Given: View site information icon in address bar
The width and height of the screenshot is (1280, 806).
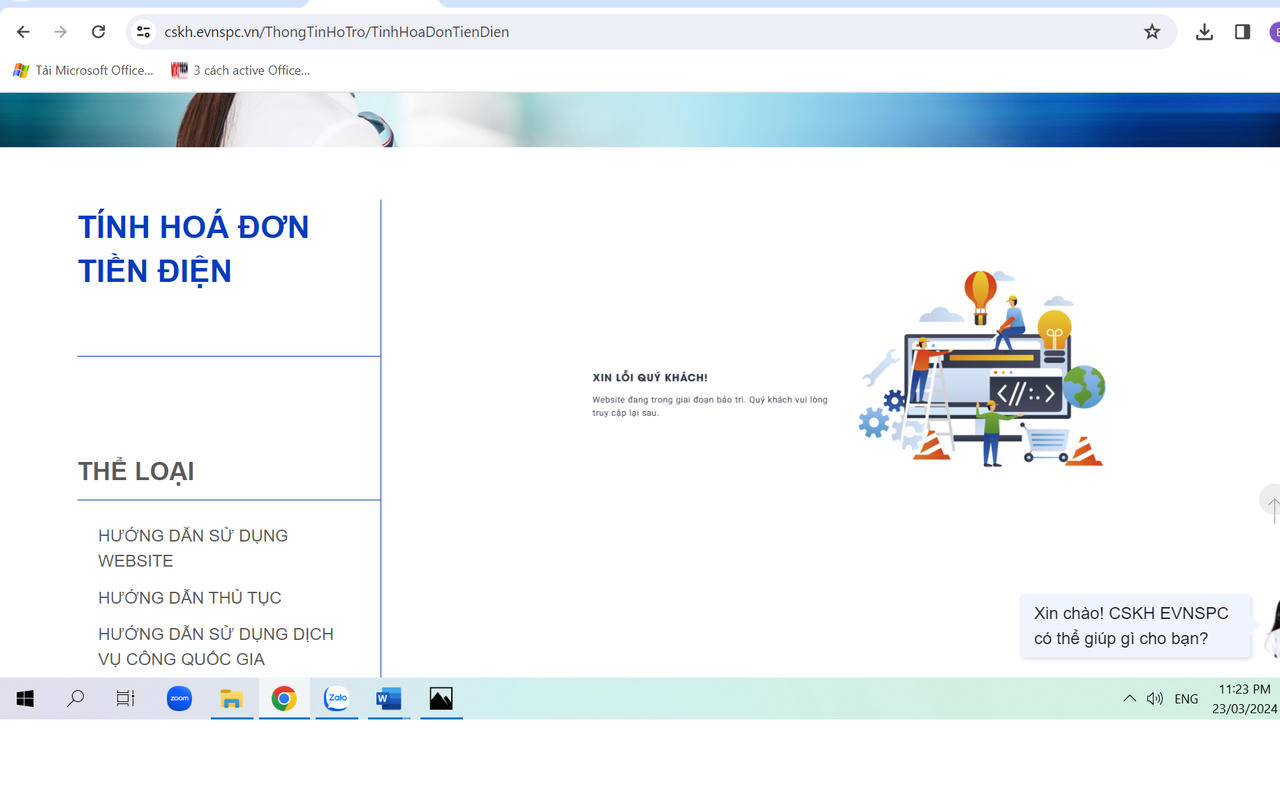Looking at the screenshot, I should 144,32.
